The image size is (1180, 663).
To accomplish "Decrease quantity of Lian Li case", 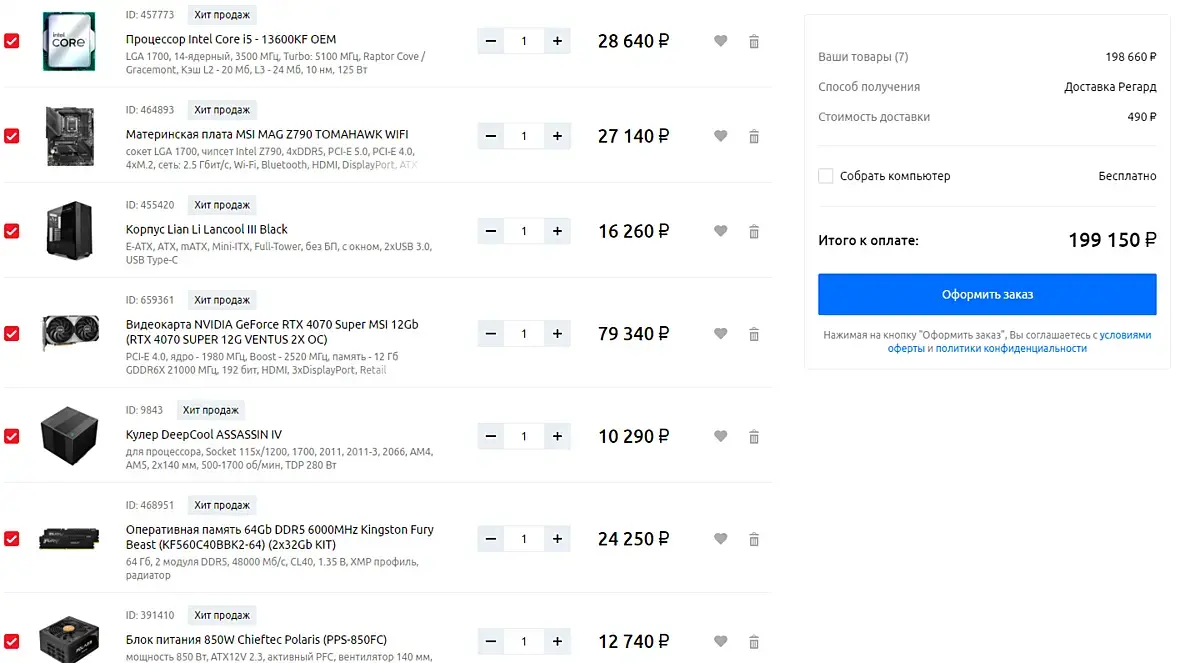I will click(x=491, y=231).
